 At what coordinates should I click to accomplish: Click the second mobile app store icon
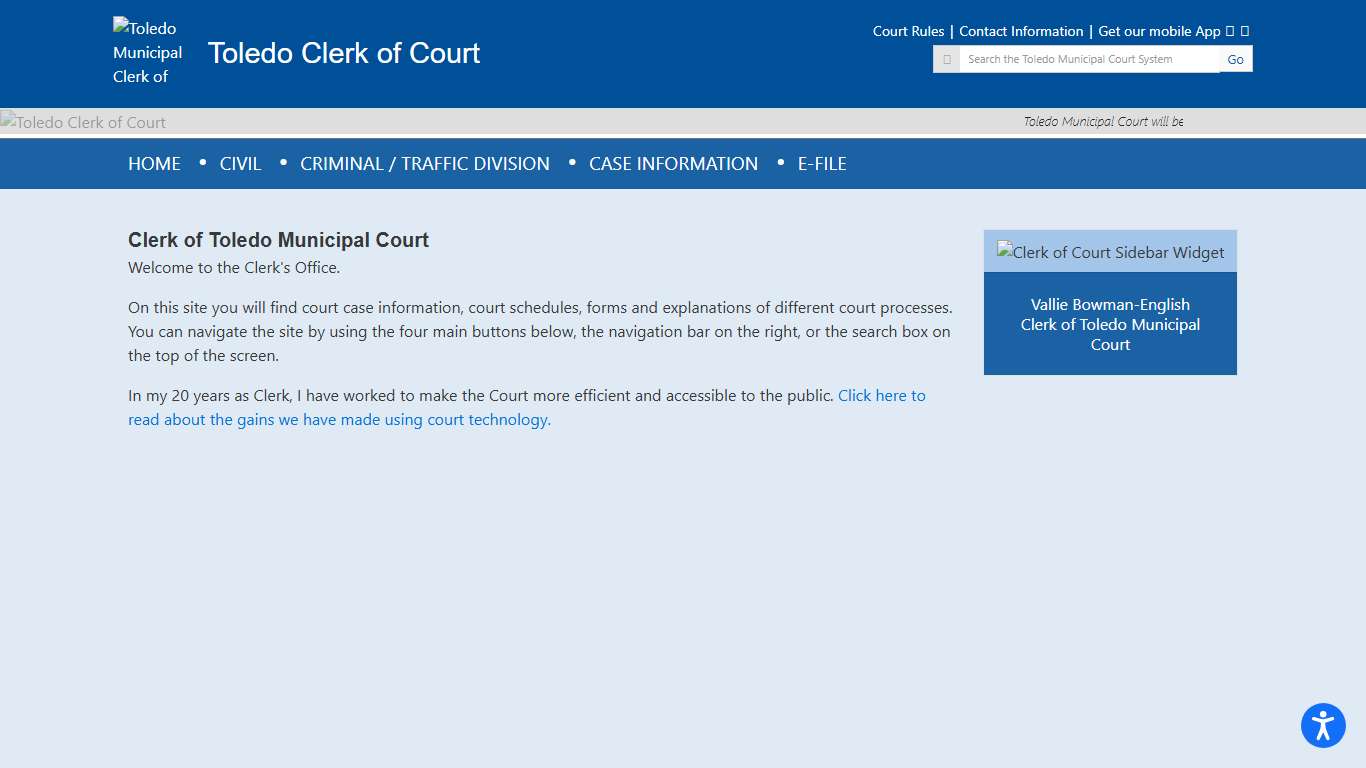pos(1245,31)
